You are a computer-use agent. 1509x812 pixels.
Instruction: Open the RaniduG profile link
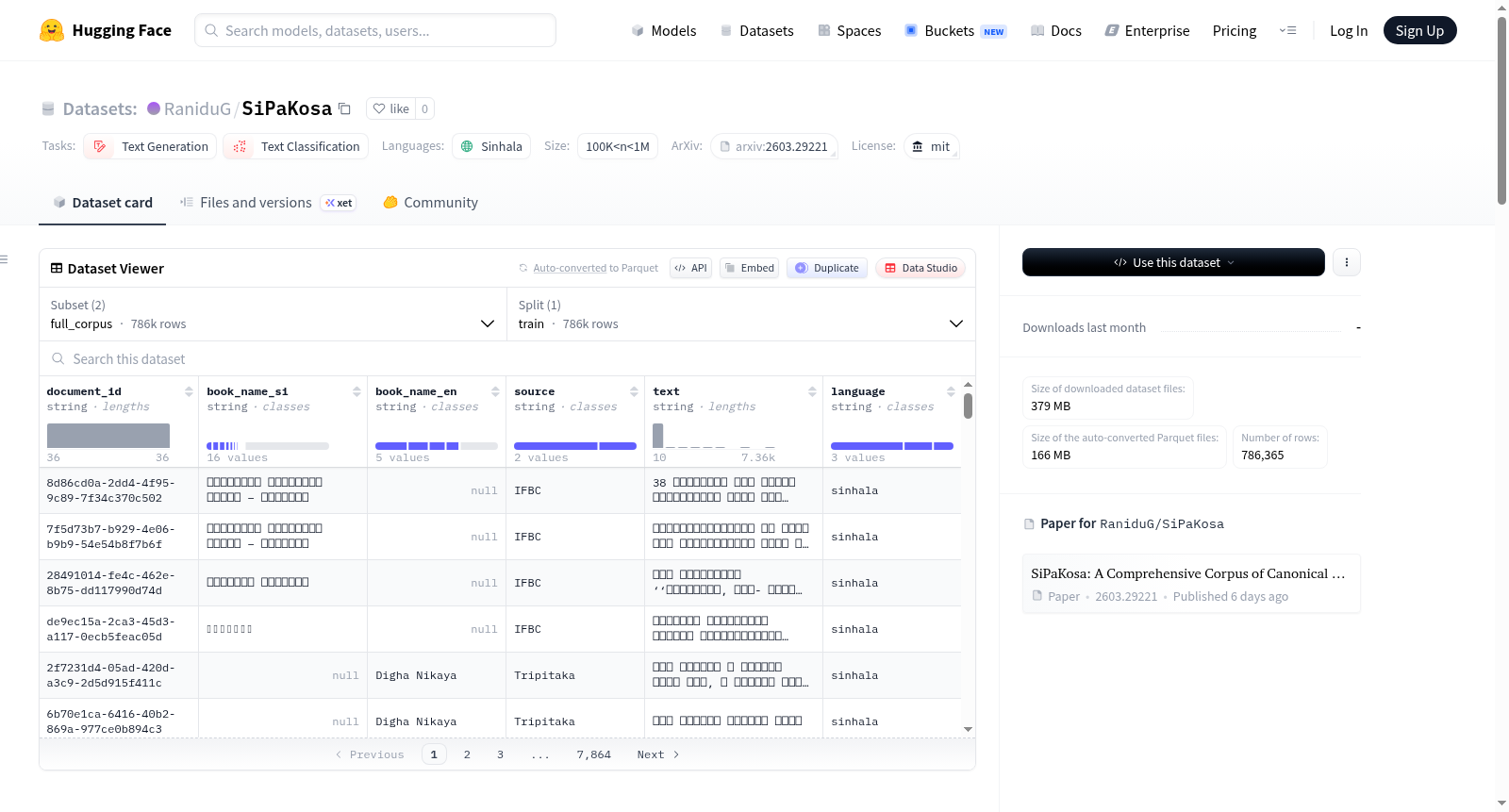coord(197,108)
